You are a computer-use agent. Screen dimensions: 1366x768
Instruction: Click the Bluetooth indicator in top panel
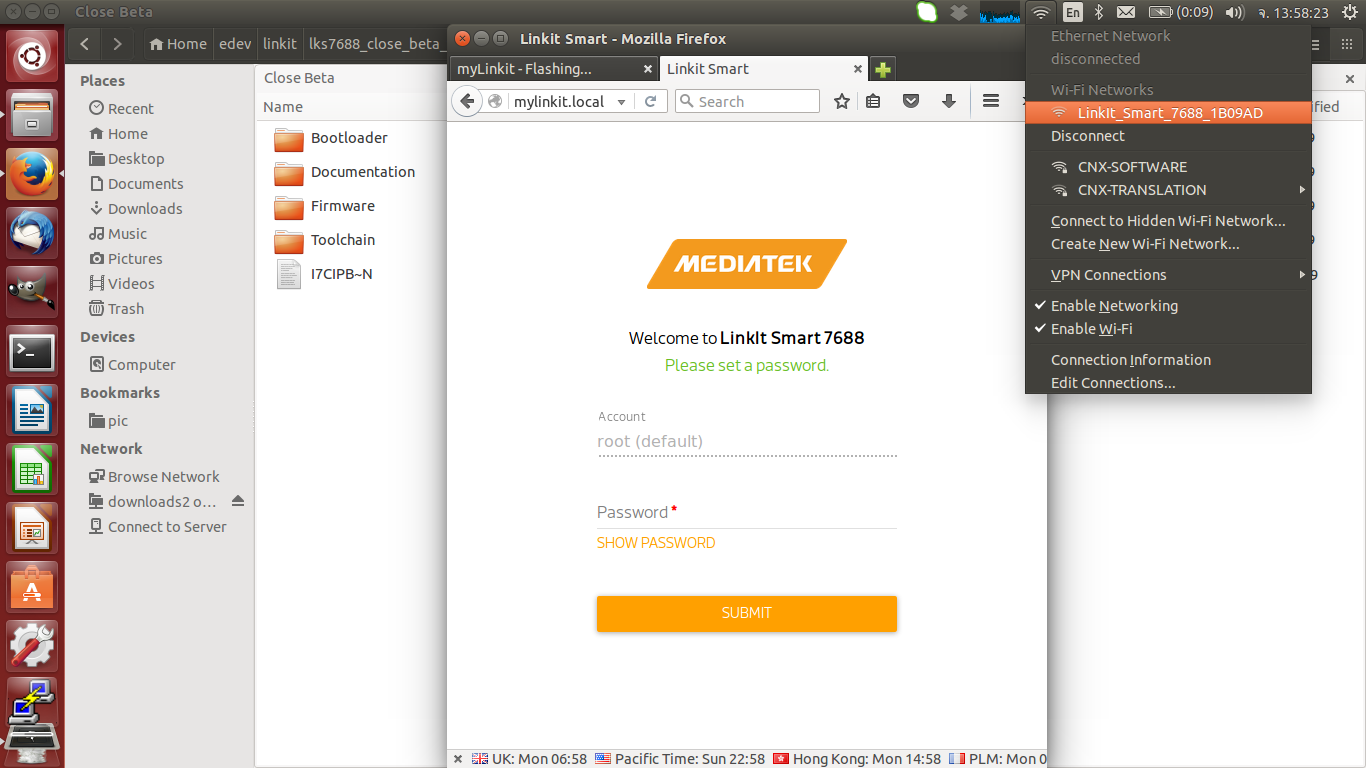pyautogui.click(x=1098, y=12)
